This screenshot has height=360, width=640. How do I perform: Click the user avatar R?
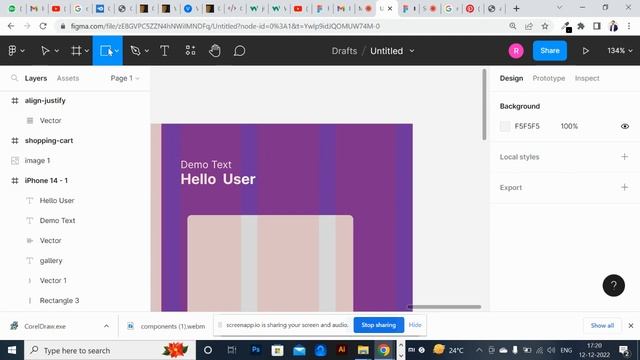click(516, 51)
